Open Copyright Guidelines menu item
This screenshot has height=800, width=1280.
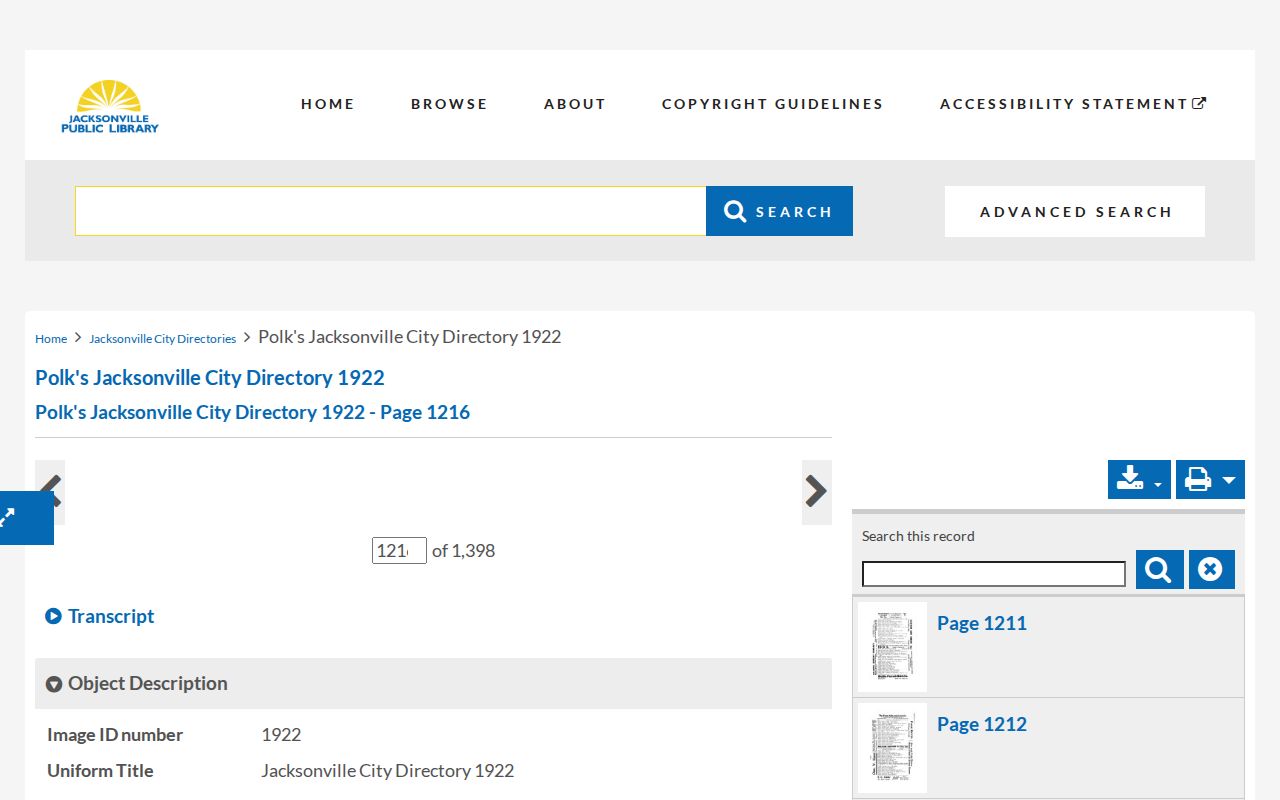[x=773, y=104]
